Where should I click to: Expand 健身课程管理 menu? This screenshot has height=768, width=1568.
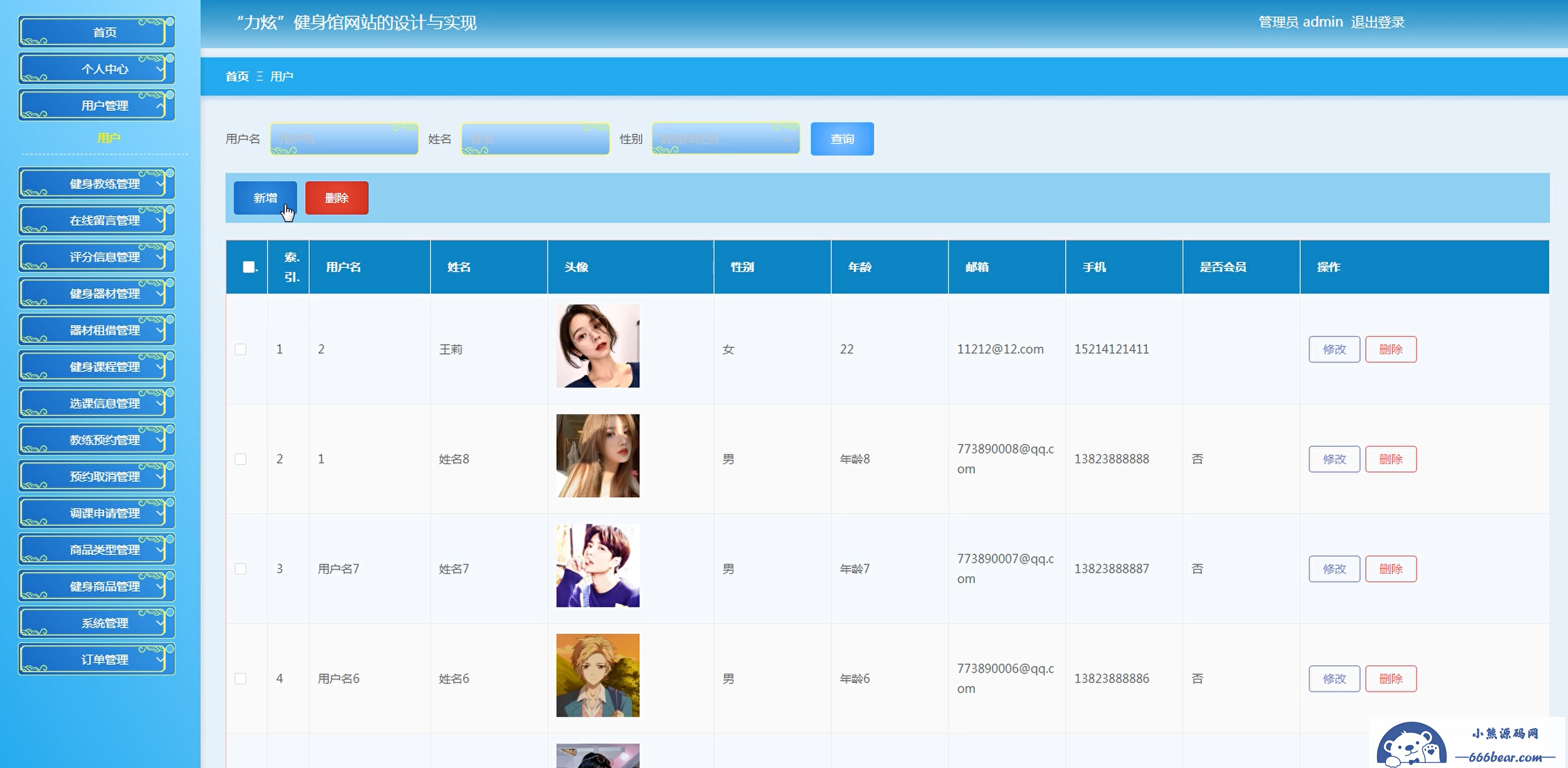(97, 366)
